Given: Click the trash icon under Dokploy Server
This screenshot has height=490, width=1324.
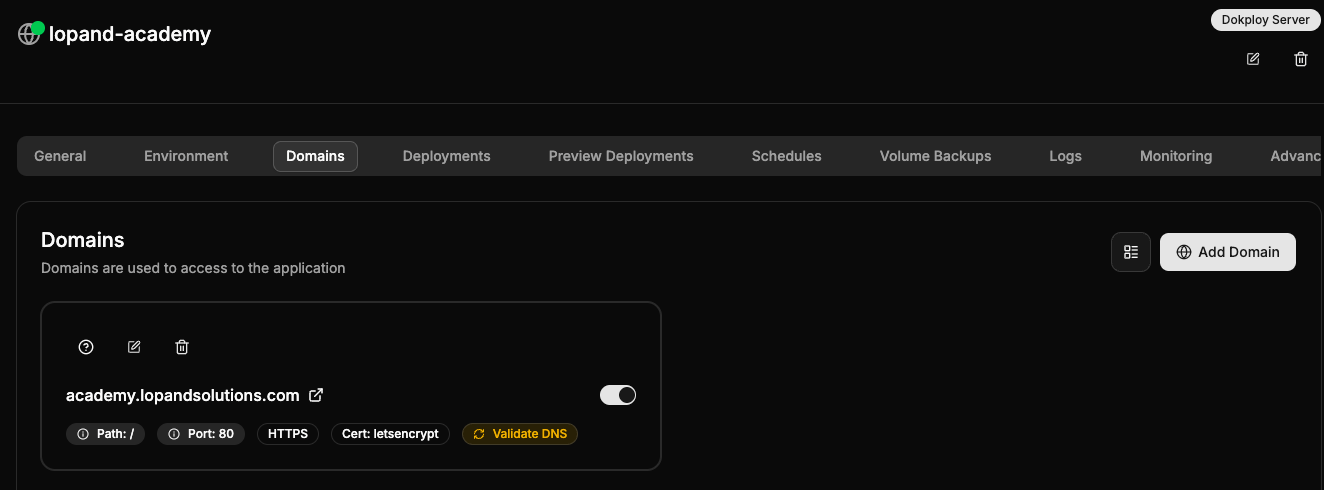Looking at the screenshot, I should tap(1301, 59).
